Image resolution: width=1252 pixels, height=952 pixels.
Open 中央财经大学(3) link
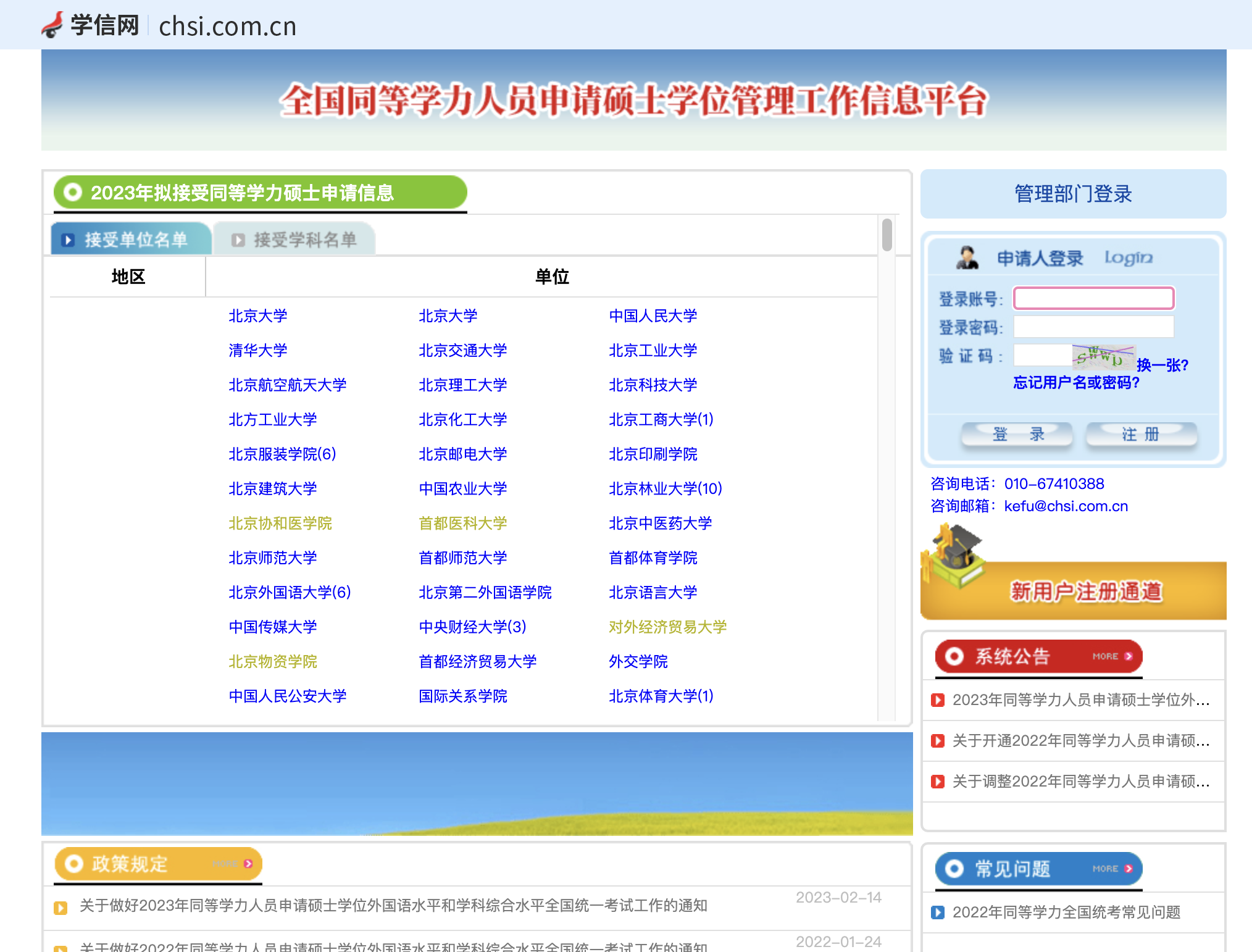[473, 627]
